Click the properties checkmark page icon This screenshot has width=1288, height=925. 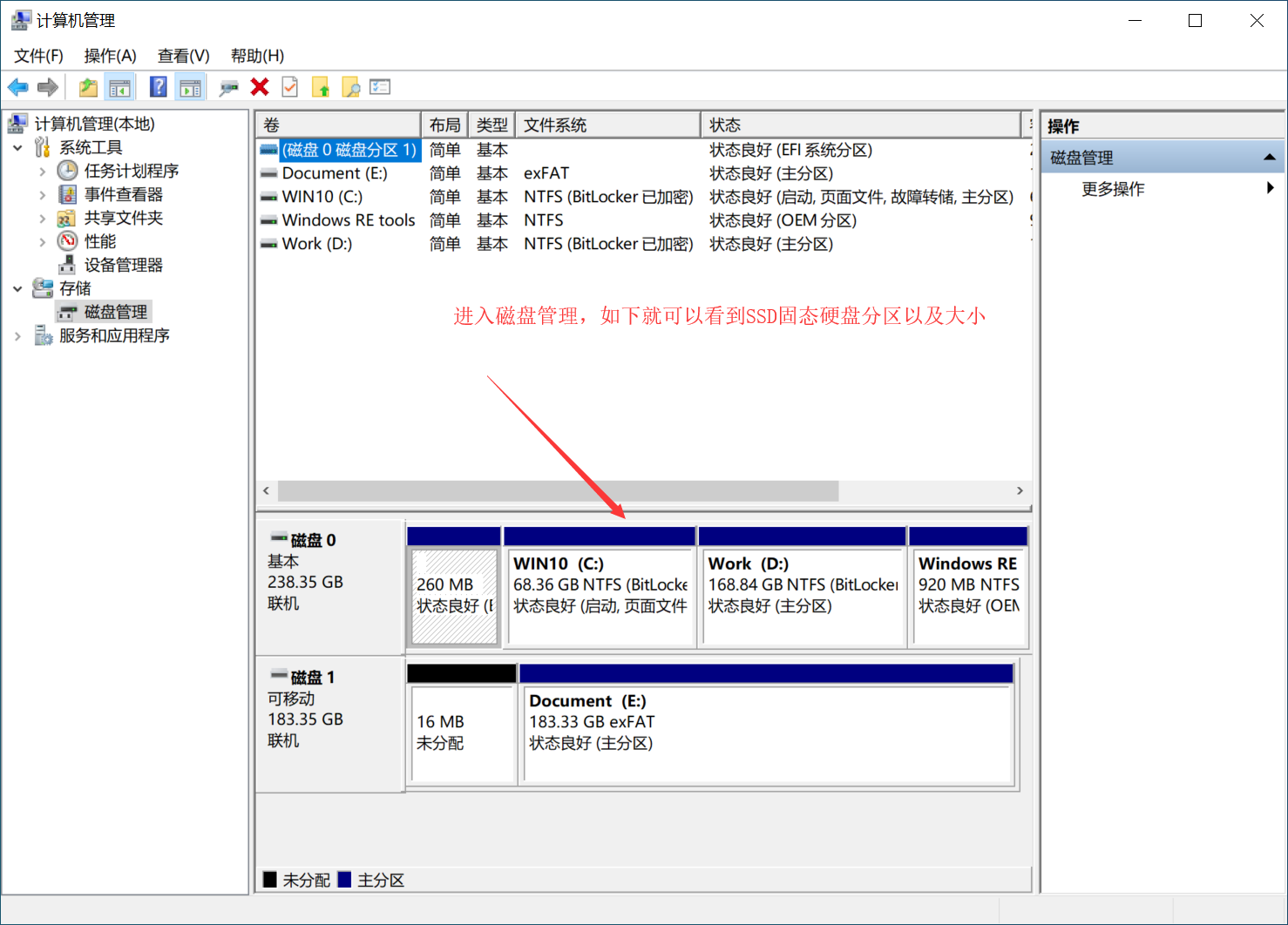point(290,87)
